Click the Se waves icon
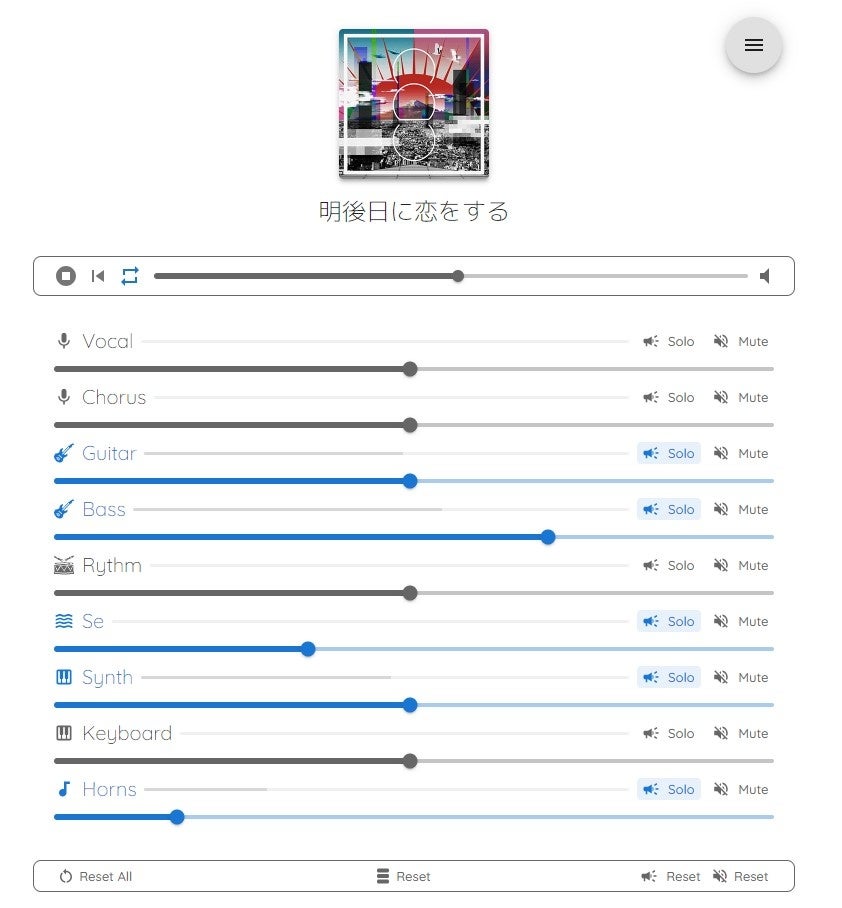842x908 pixels. click(x=64, y=621)
